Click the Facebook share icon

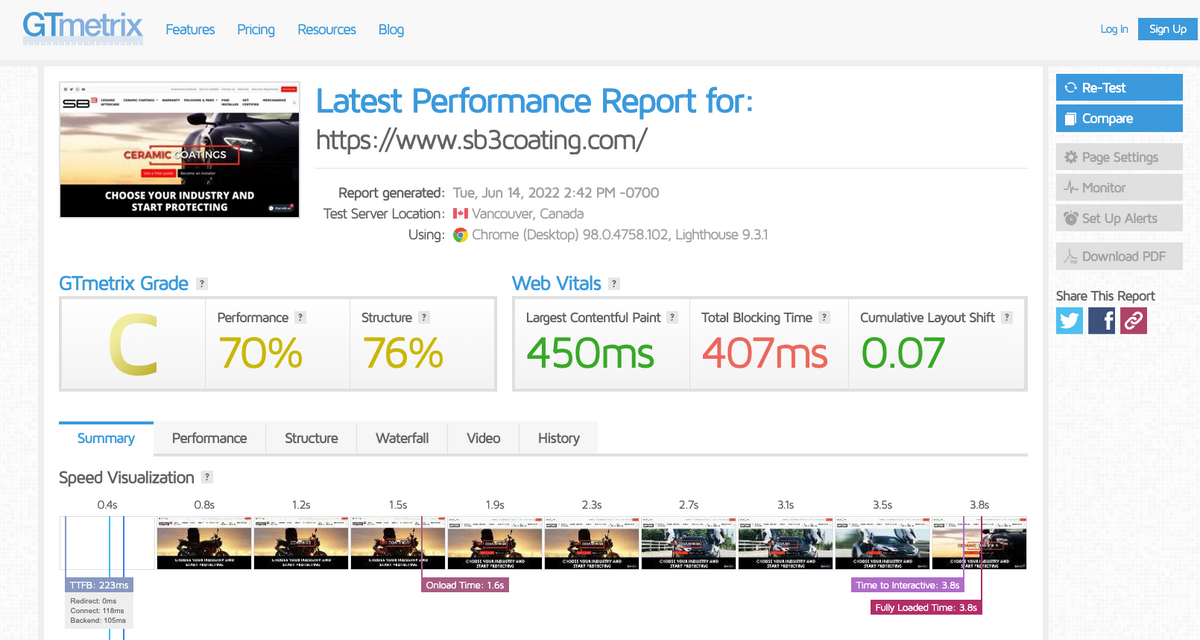pyautogui.click(x=1101, y=320)
